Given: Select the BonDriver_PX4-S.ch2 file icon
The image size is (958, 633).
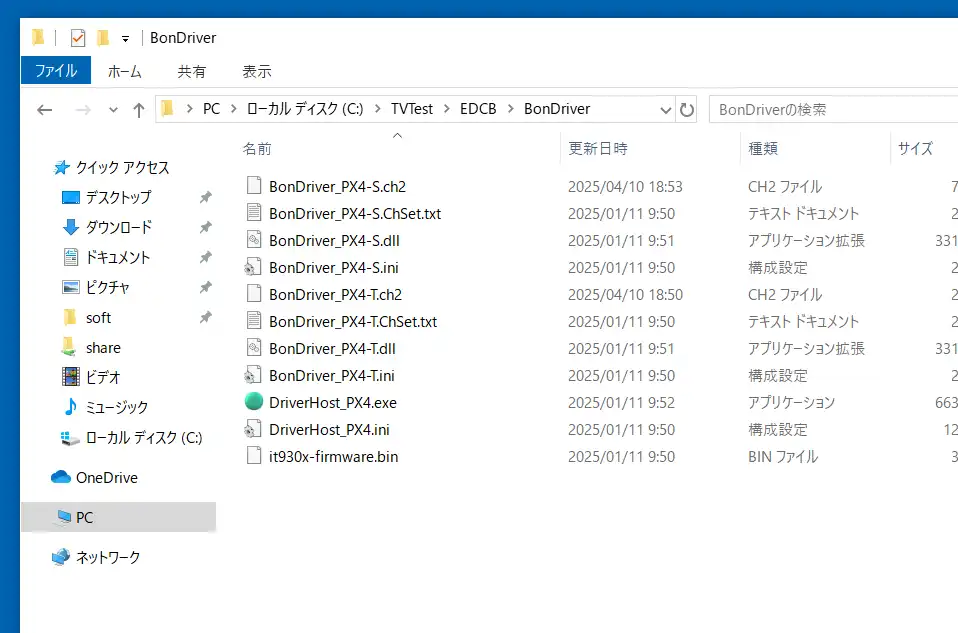Looking at the screenshot, I should pyautogui.click(x=254, y=186).
